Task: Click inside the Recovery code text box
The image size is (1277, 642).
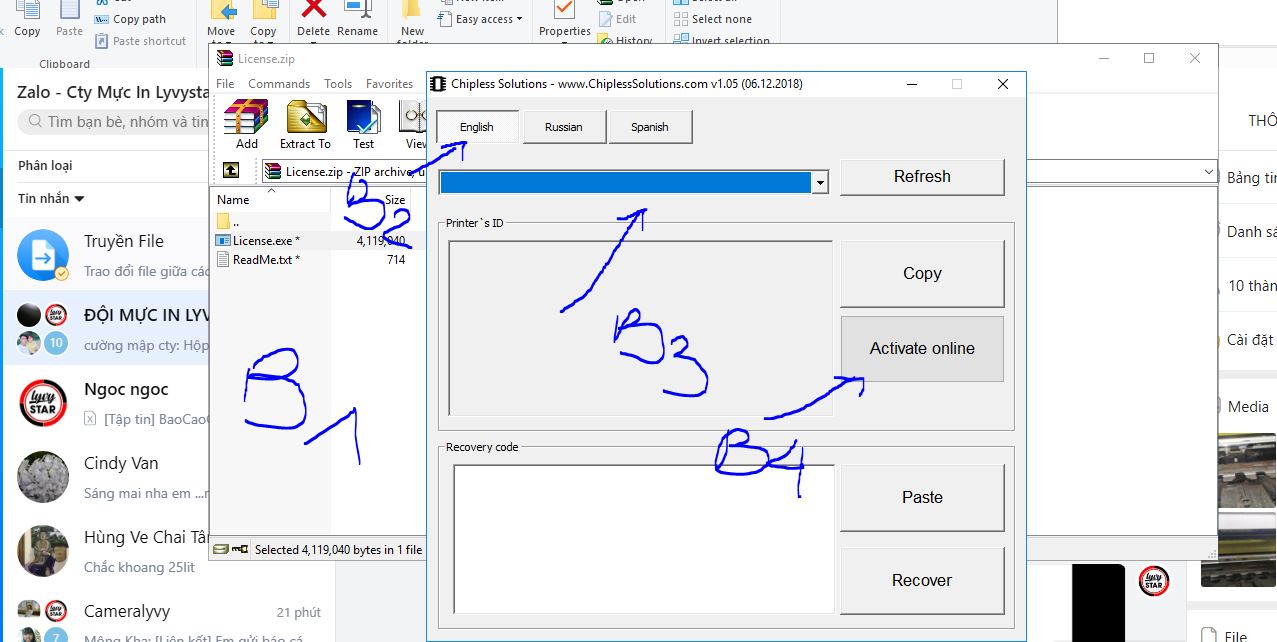Action: point(643,538)
